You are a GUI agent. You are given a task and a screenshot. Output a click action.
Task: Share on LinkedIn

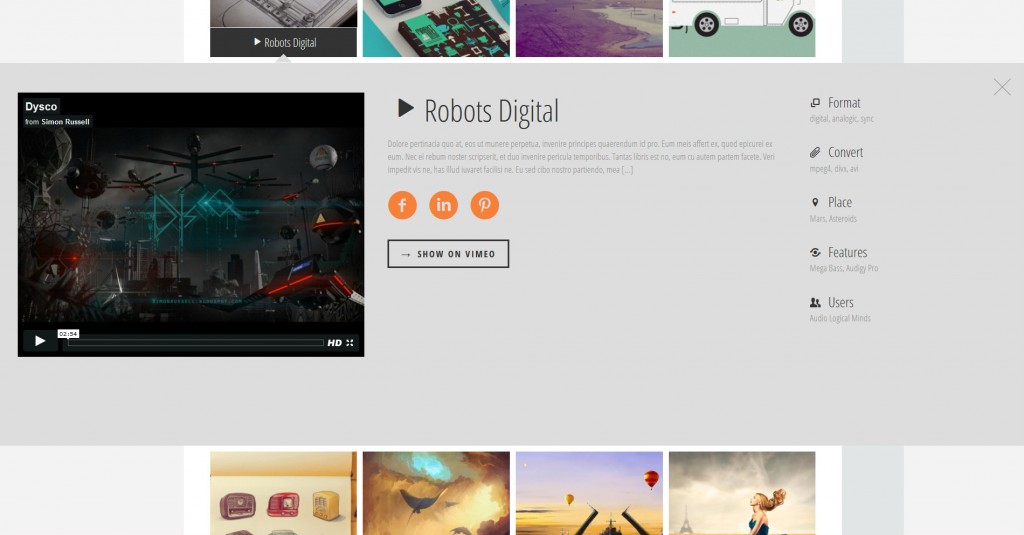[443, 205]
